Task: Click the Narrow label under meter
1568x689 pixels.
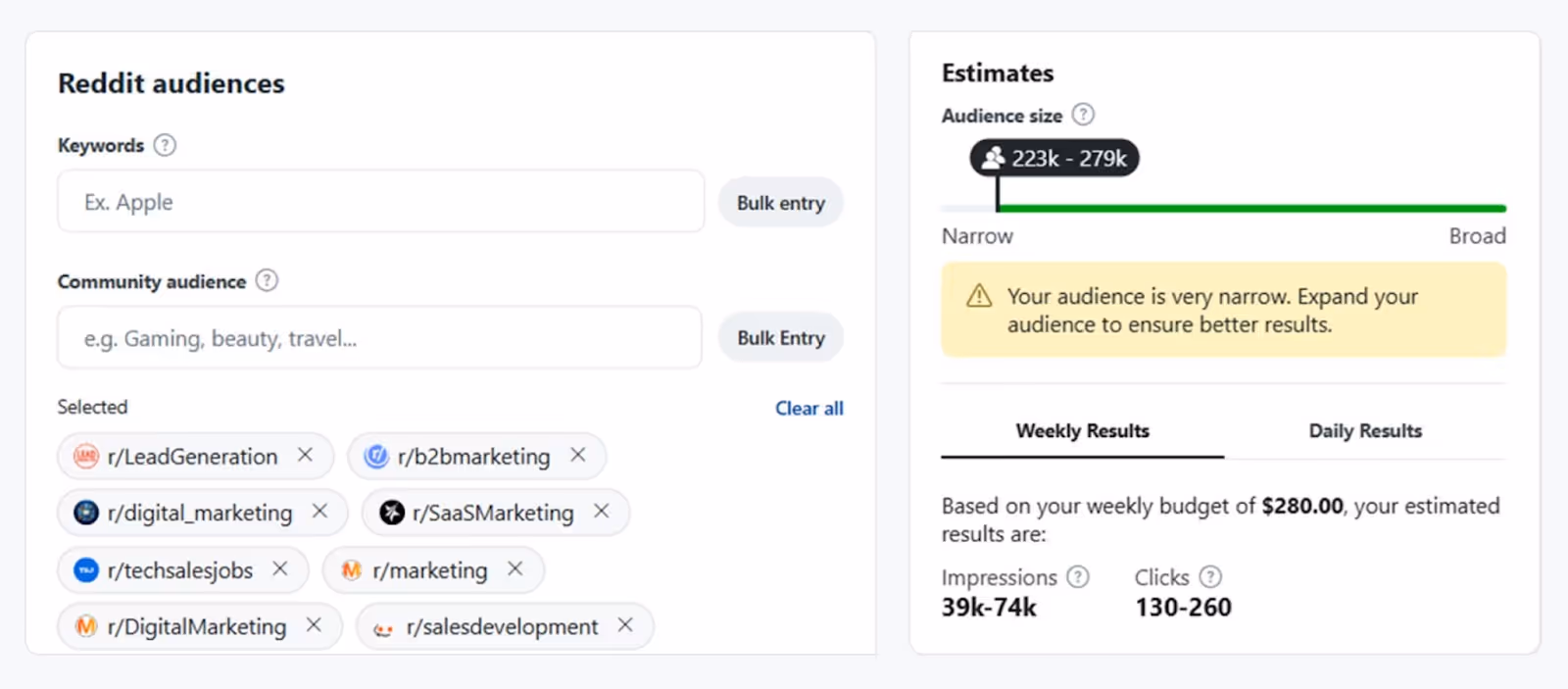Action: tap(977, 236)
